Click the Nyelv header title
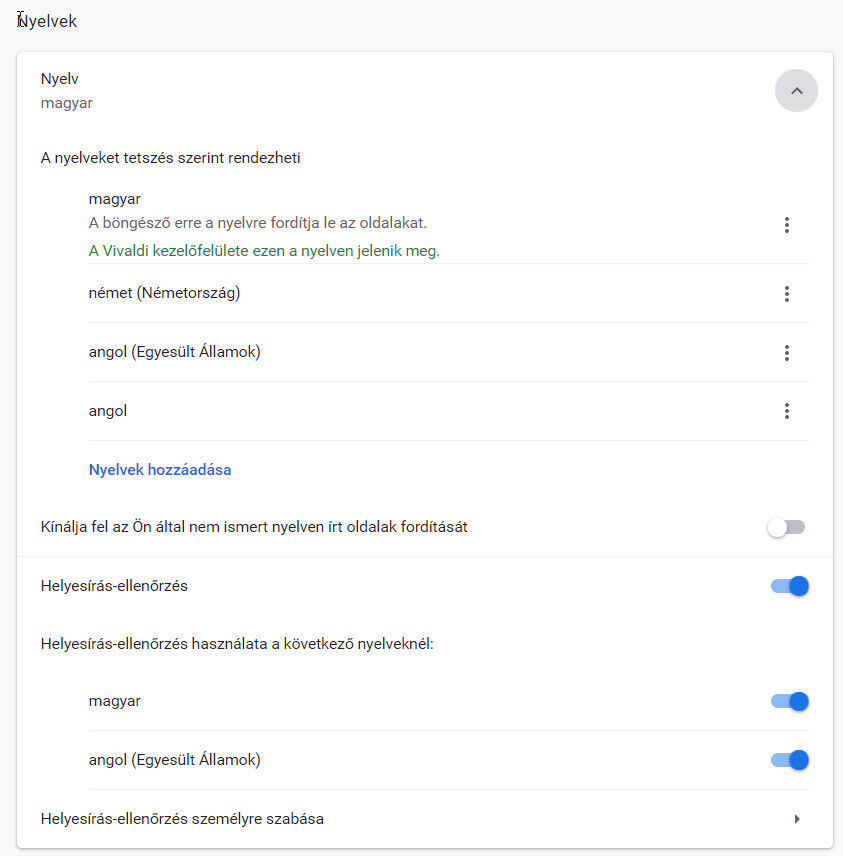The width and height of the screenshot is (843, 856). [60, 79]
